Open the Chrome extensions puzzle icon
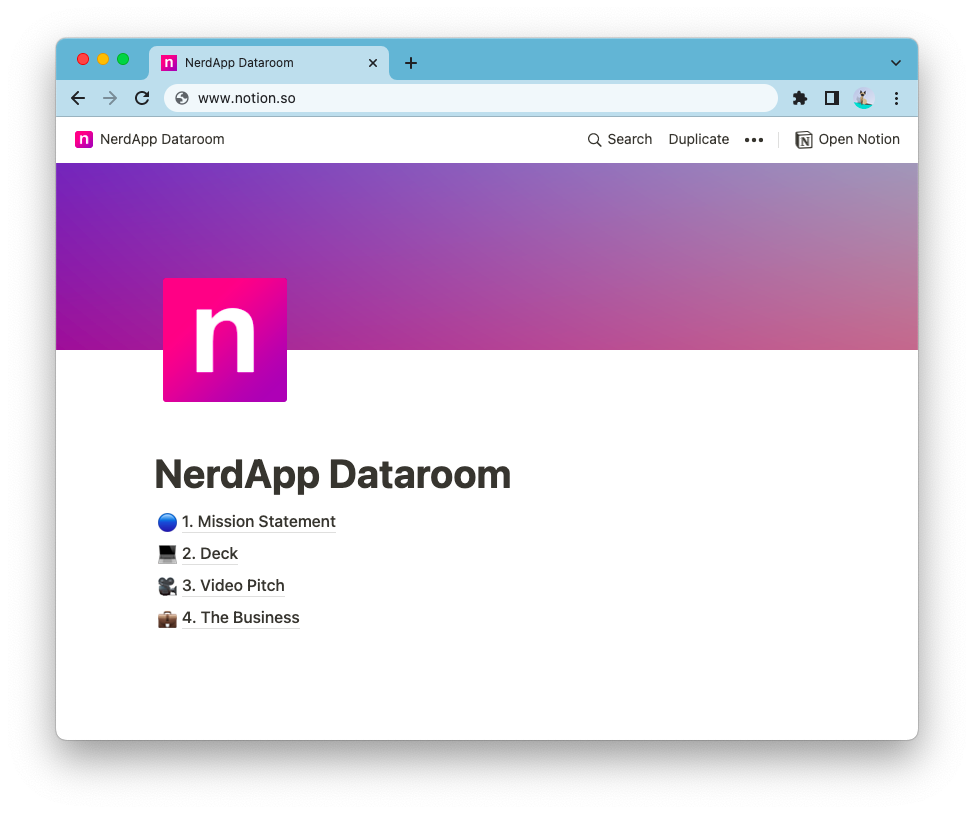974x814 pixels. click(799, 98)
